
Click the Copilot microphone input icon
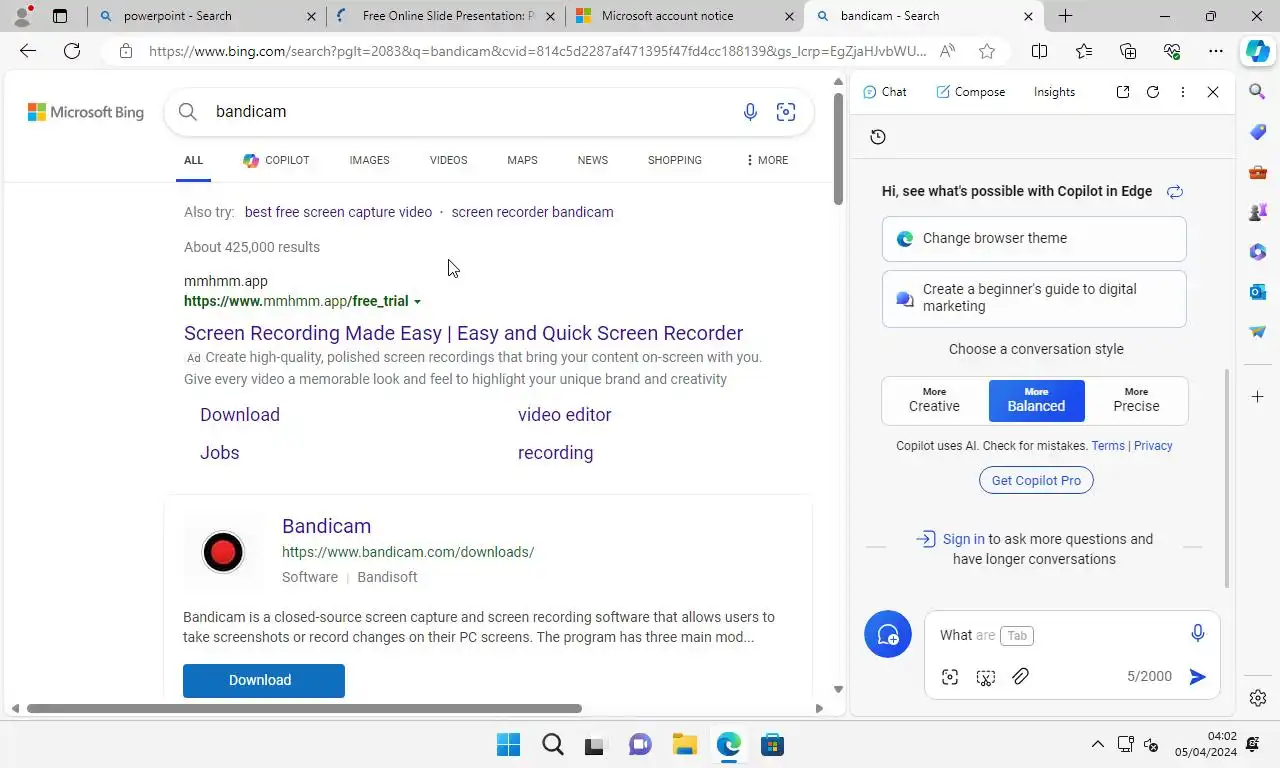point(1198,633)
